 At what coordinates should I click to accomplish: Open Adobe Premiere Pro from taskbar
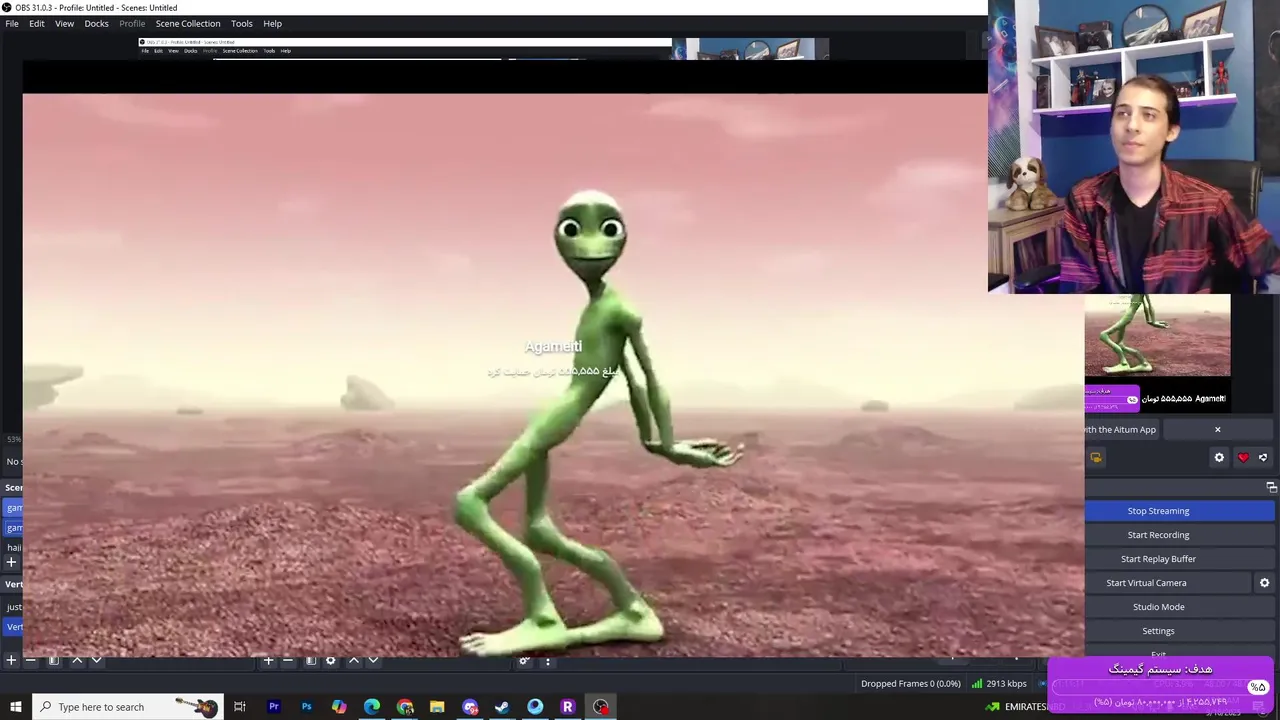coord(273,707)
